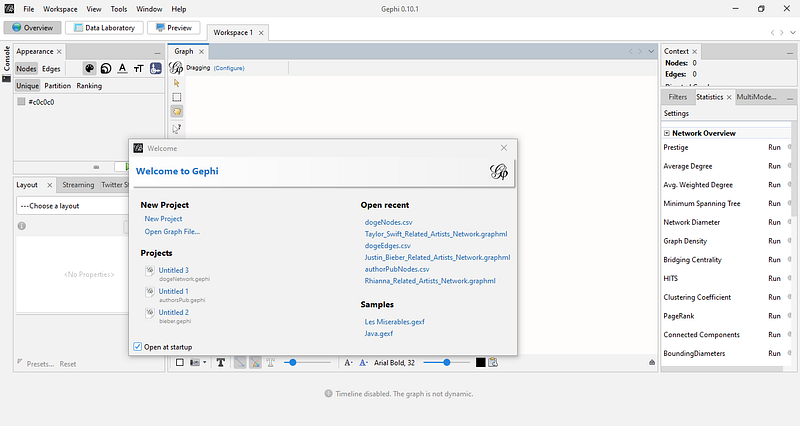Image resolution: width=800 pixels, height=426 pixels.
Task: Uncheck Open at startup checkbox
Action: tap(138, 346)
